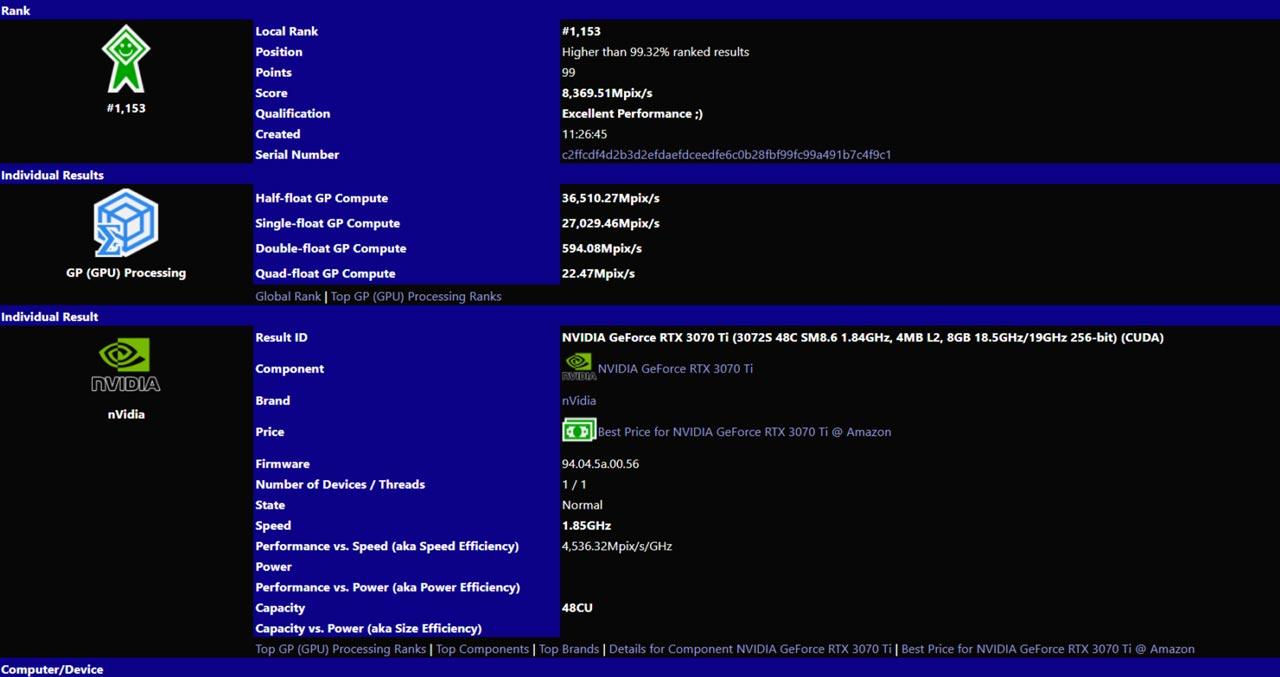1280x677 pixels.
Task: Click 'Higher than 99.32% ranked results' text
Action: click(655, 52)
